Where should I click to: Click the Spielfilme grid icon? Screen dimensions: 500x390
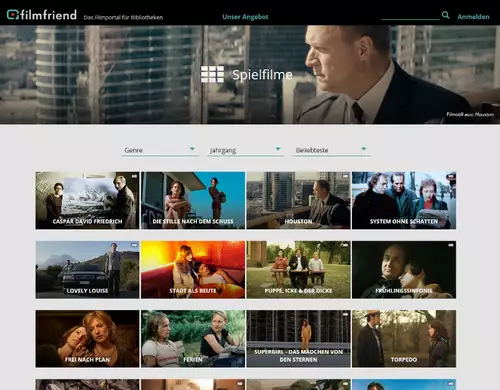[212, 74]
